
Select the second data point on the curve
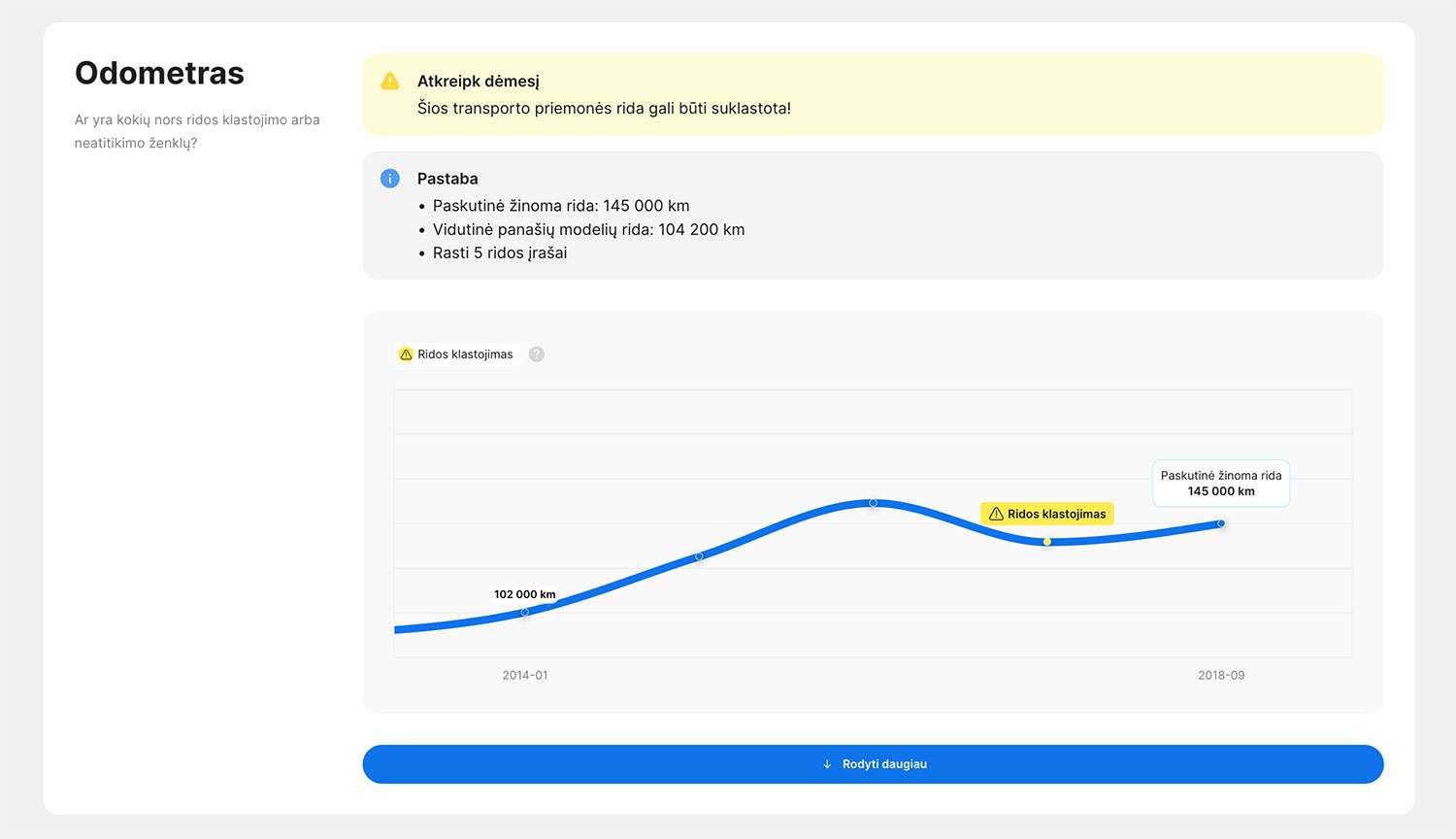(699, 556)
